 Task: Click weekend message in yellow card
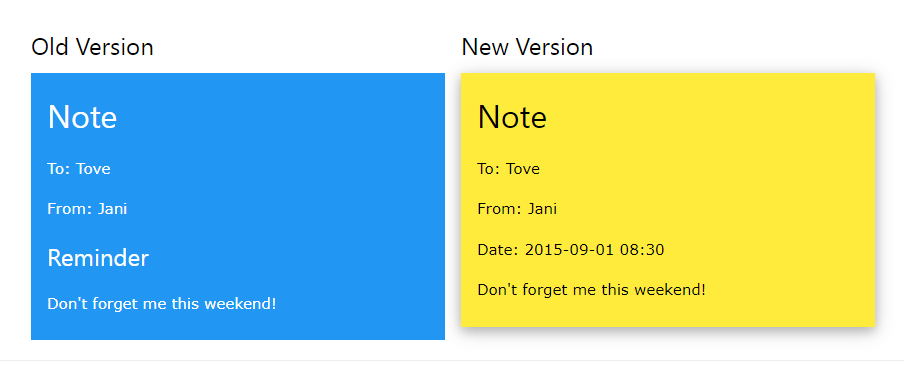(x=592, y=290)
